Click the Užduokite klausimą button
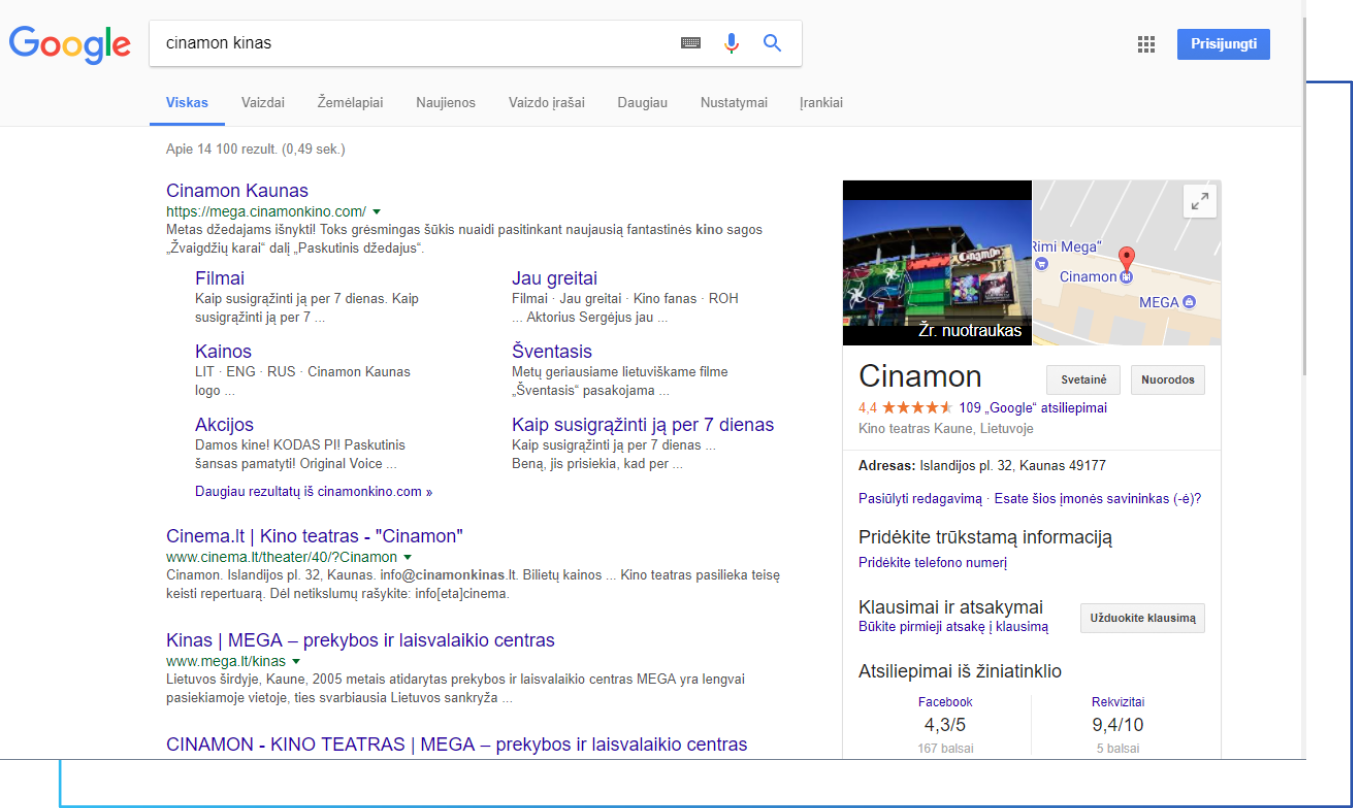 point(1142,618)
